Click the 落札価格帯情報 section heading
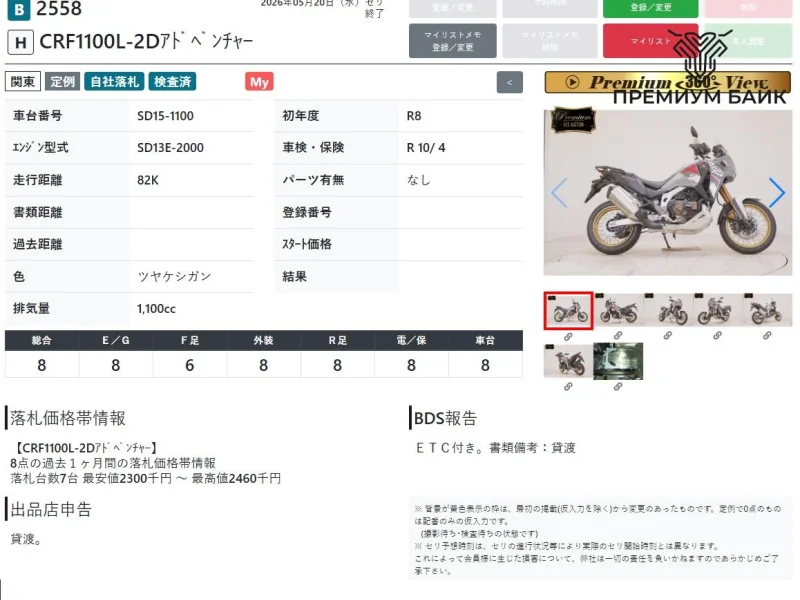Image resolution: width=800 pixels, height=600 pixels. (68, 418)
